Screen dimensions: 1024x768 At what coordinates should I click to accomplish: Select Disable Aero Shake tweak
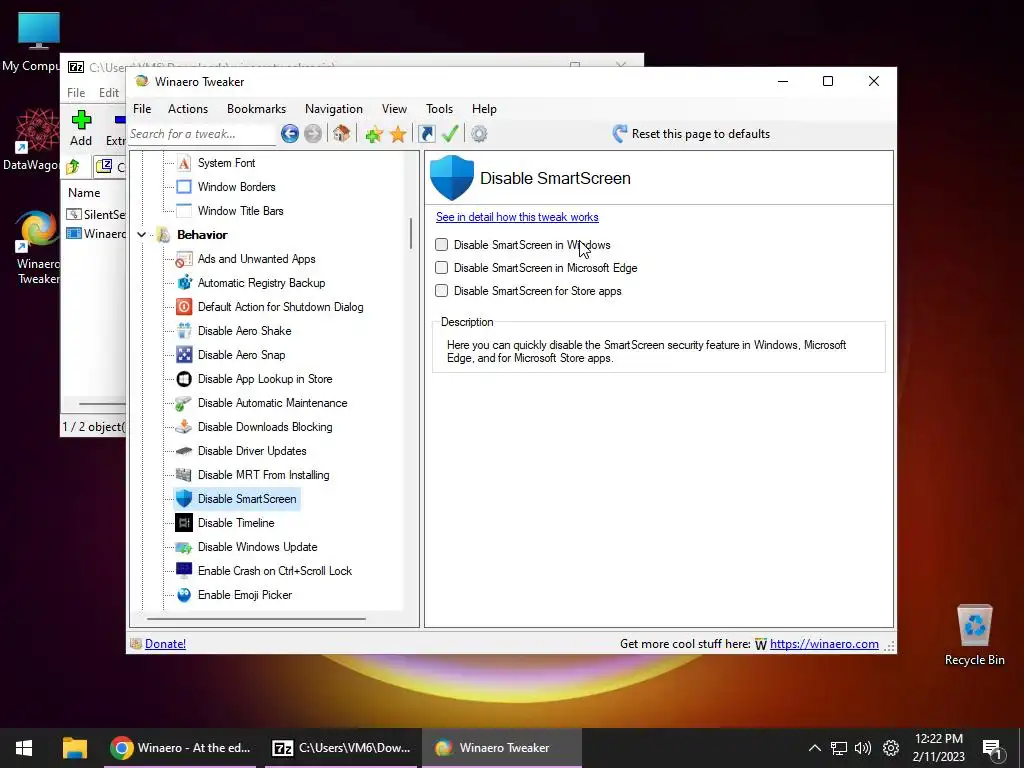tap(244, 331)
